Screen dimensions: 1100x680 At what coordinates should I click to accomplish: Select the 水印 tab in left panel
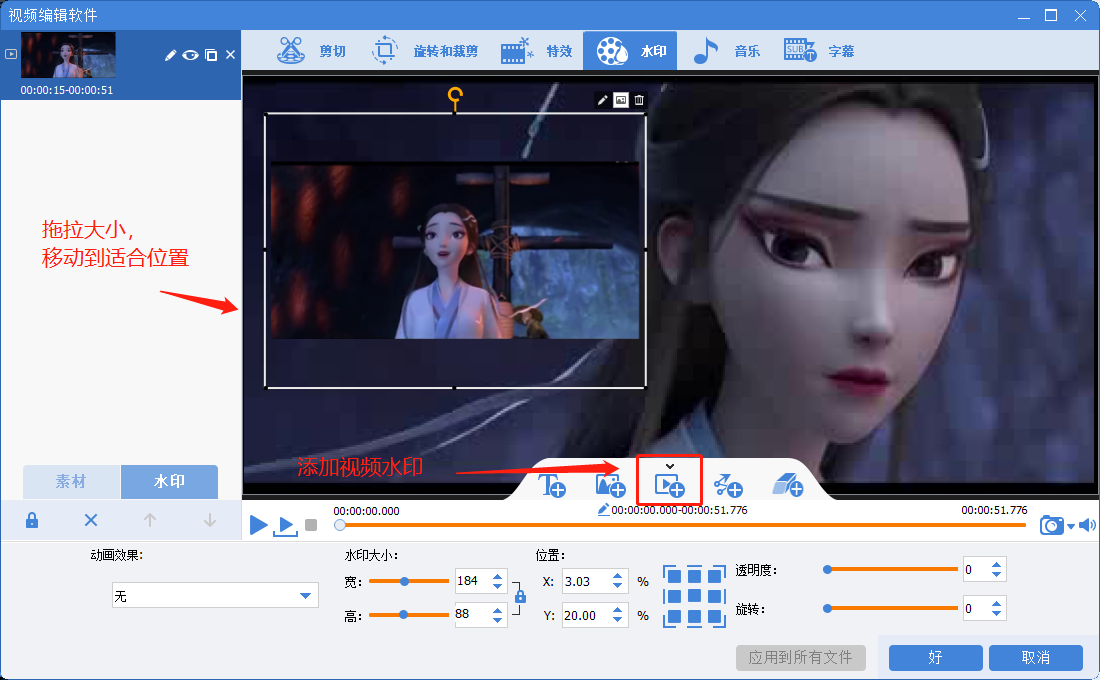click(169, 481)
